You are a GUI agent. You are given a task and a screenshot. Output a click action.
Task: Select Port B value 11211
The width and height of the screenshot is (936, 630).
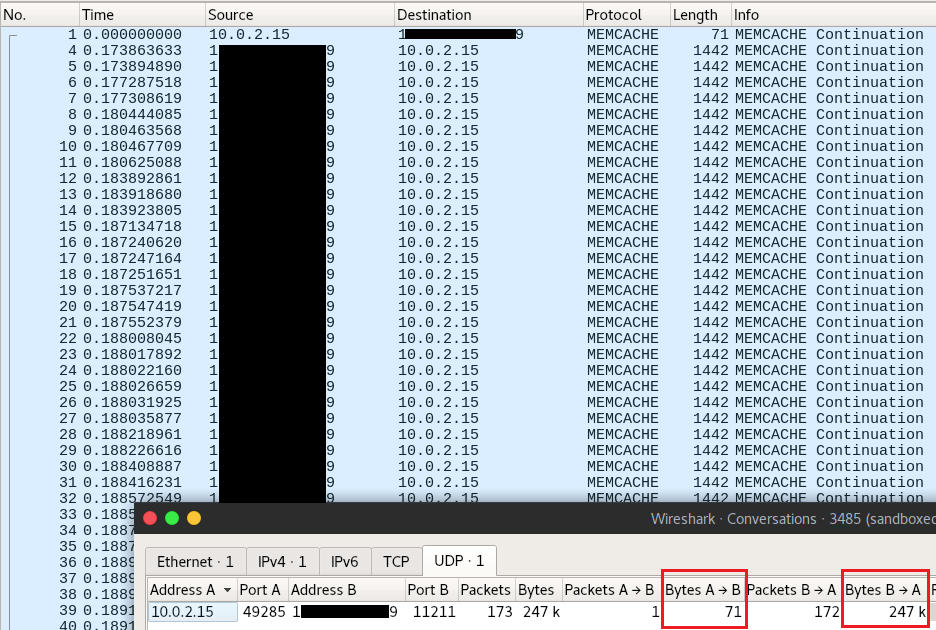(434, 612)
